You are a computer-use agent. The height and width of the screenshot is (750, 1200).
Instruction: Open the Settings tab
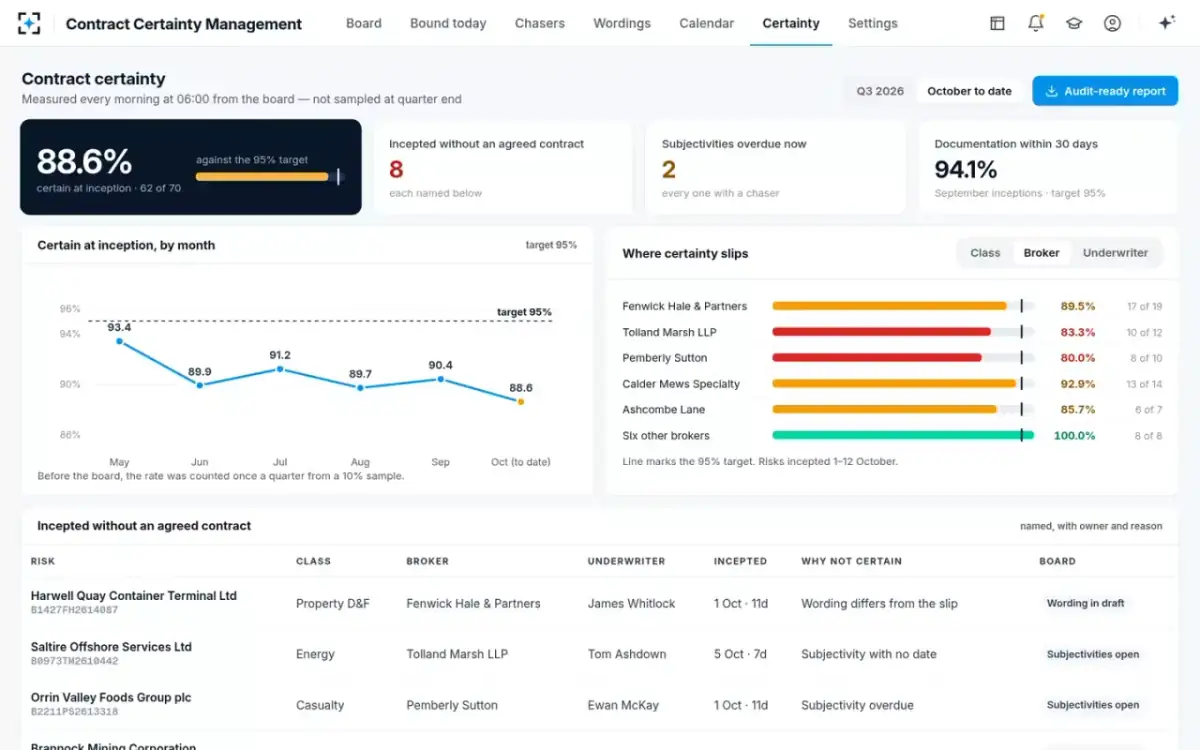pos(873,23)
